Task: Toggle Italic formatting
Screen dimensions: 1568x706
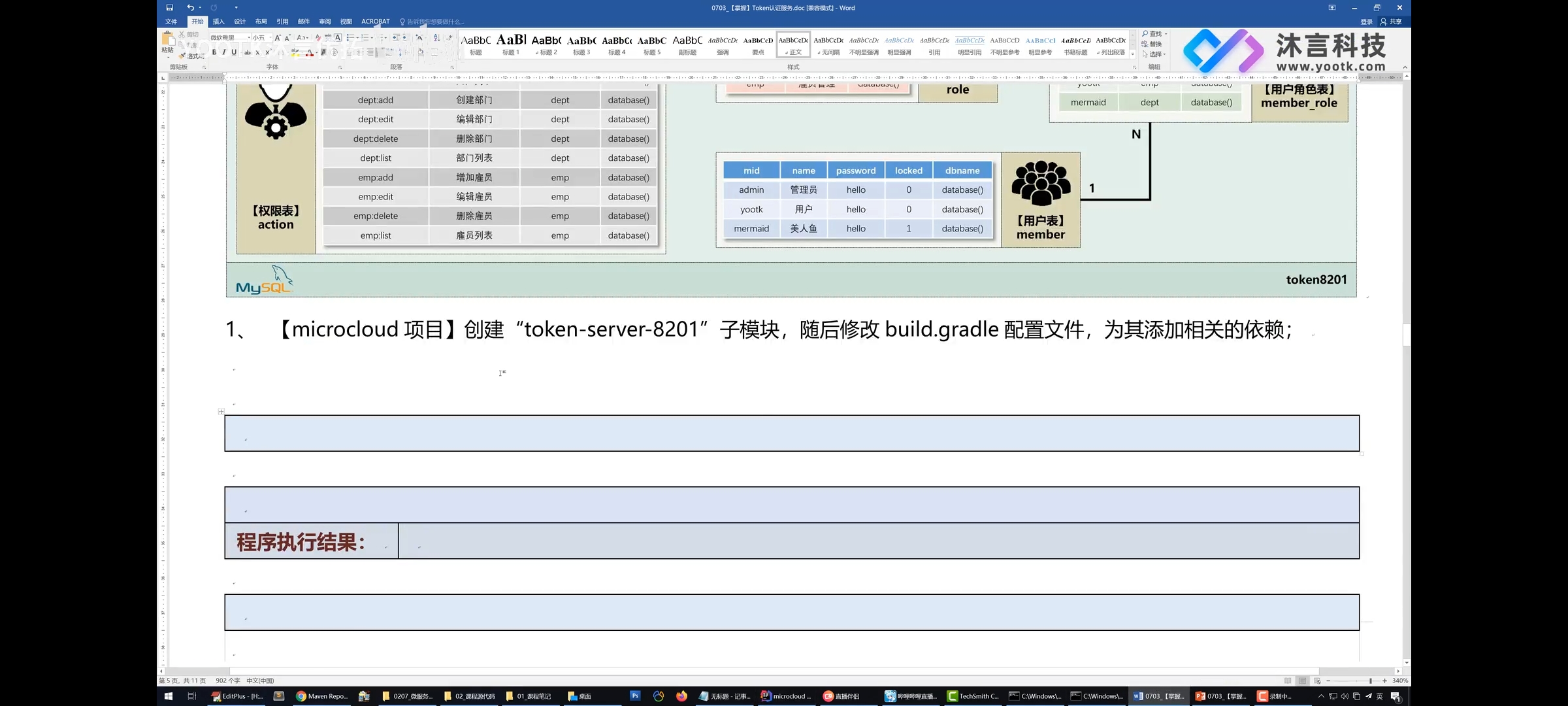Action: click(x=224, y=52)
